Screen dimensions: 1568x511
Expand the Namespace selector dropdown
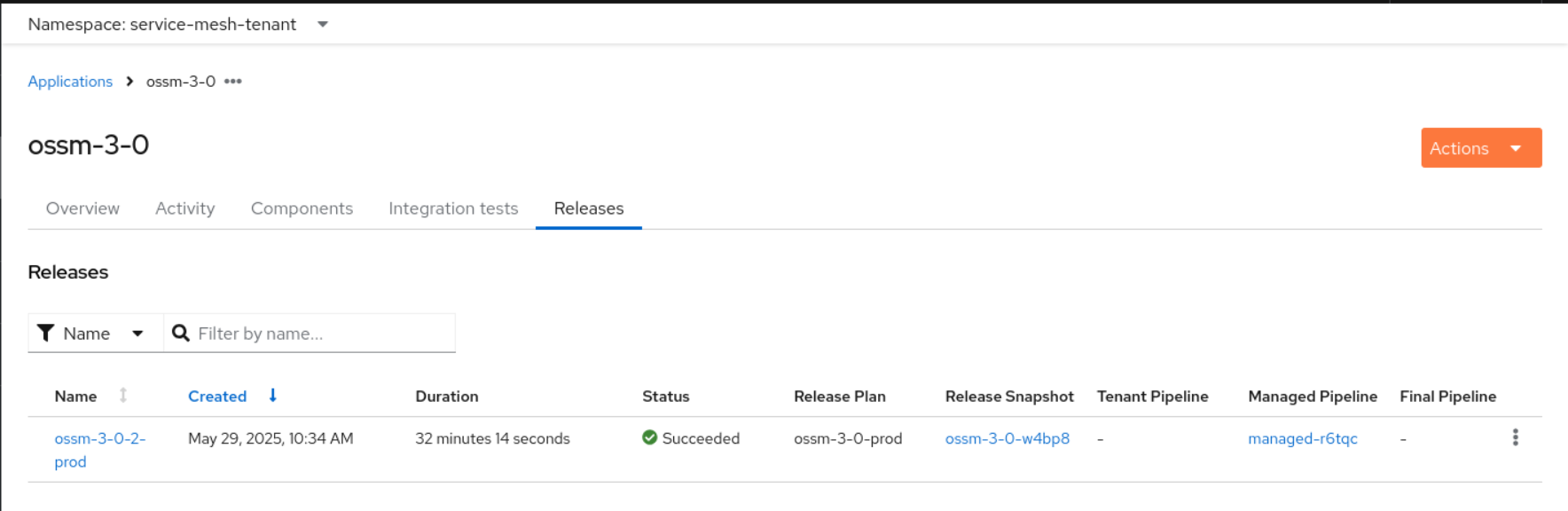323,25
